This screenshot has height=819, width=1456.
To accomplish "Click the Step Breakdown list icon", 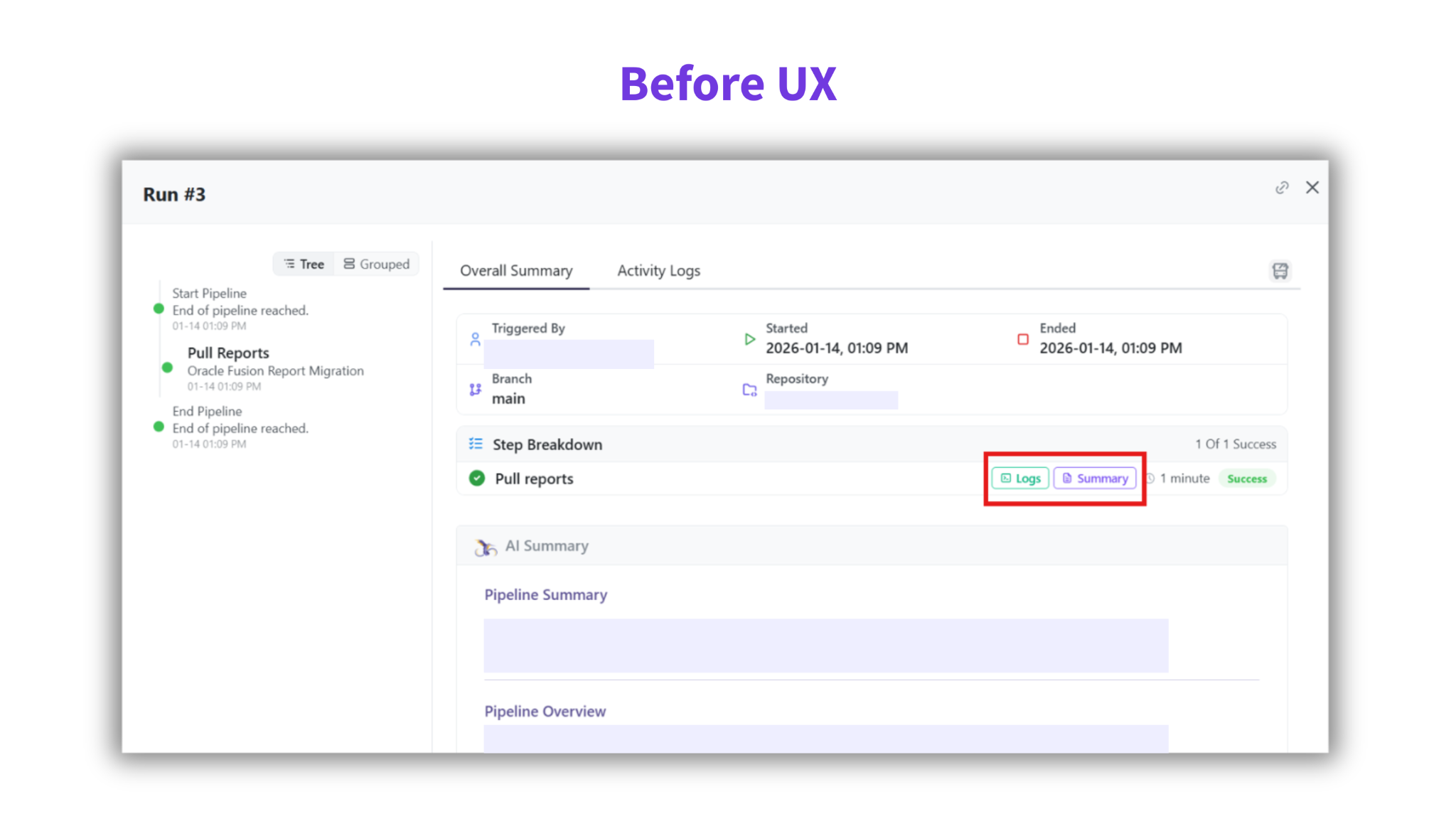I will point(476,444).
